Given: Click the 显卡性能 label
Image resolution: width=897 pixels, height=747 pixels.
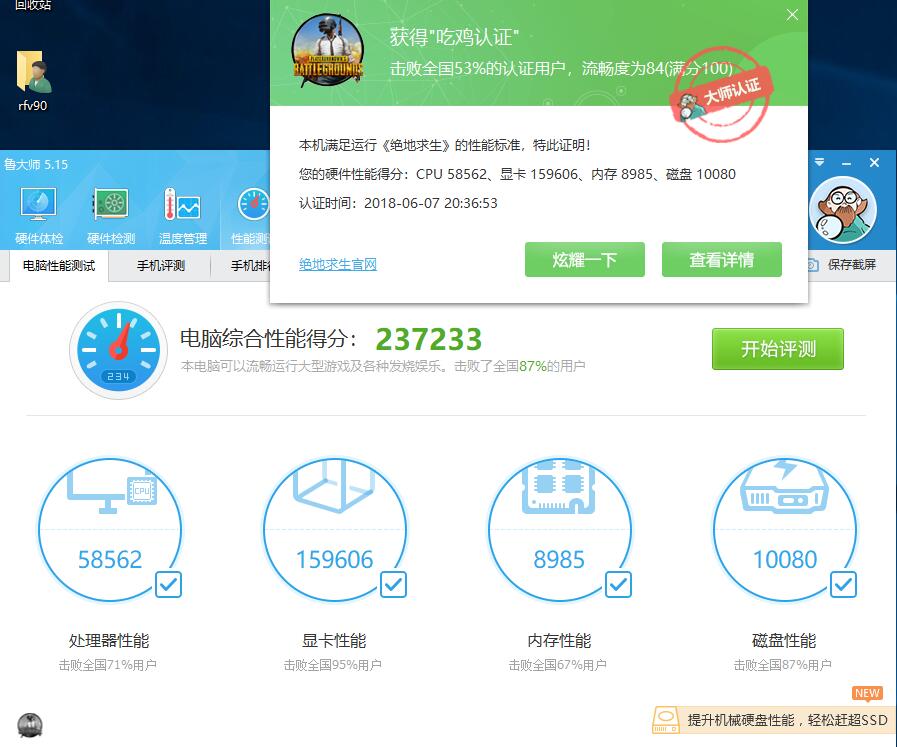Looking at the screenshot, I should [334, 641].
